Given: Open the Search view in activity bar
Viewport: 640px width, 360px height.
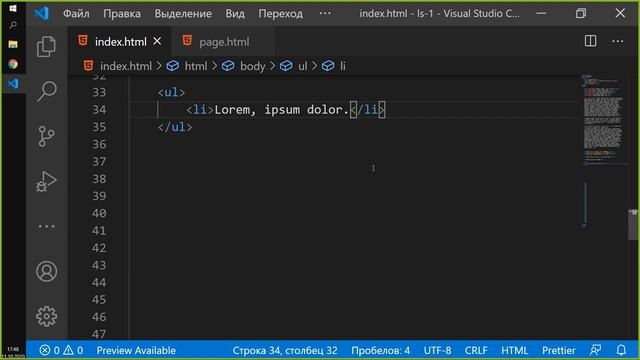Looking at the screenshot, I should [47, 91].
